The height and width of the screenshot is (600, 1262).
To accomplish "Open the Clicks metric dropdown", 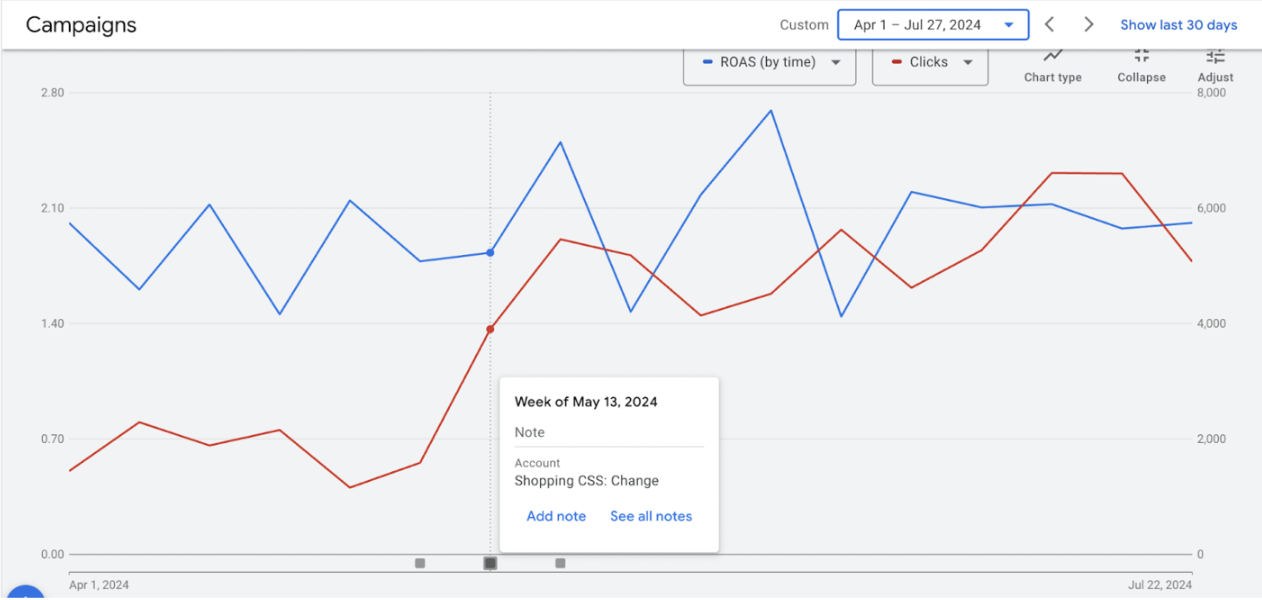I will (x=930, y=62).
